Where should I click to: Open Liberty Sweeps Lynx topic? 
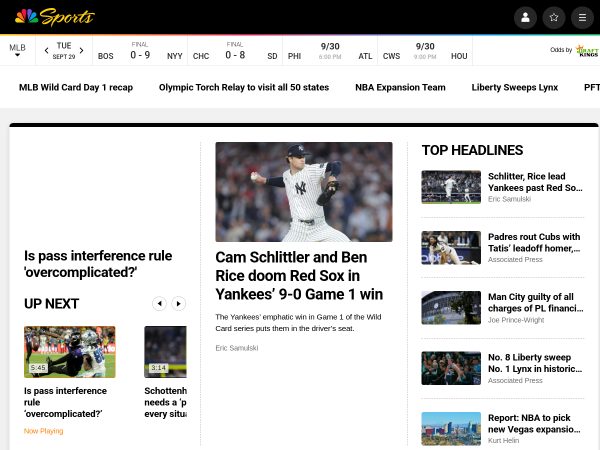click(515, 87)
